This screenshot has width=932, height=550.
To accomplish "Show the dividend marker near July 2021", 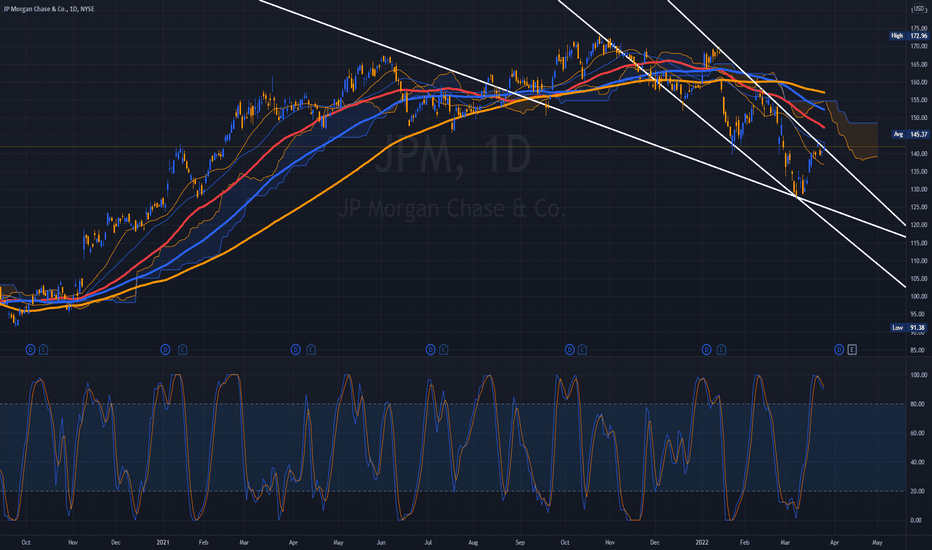I will point(430,350).
